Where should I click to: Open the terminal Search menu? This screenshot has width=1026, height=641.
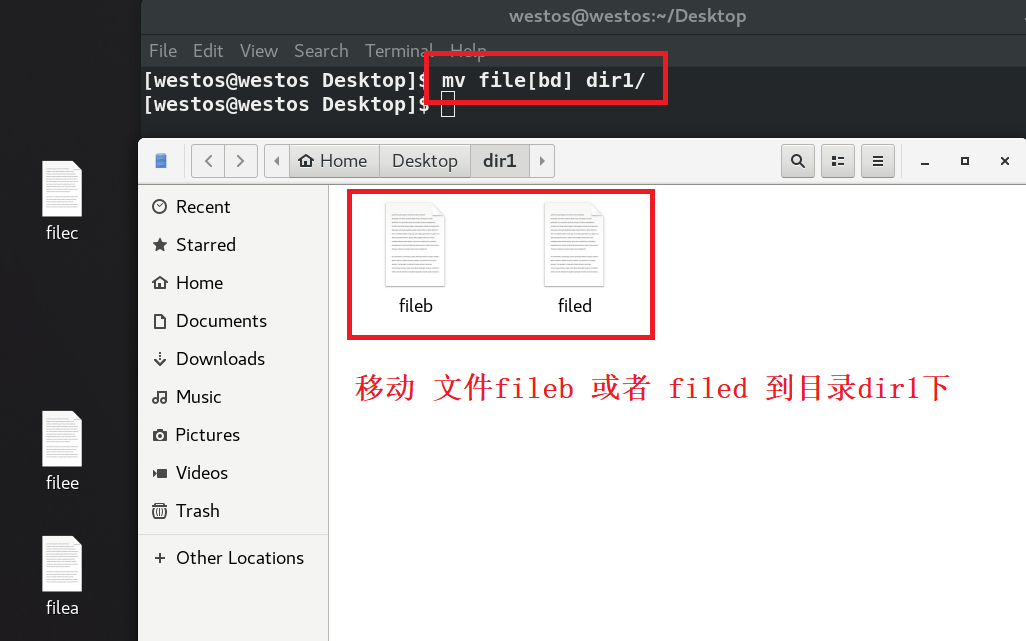pos(321,51)
